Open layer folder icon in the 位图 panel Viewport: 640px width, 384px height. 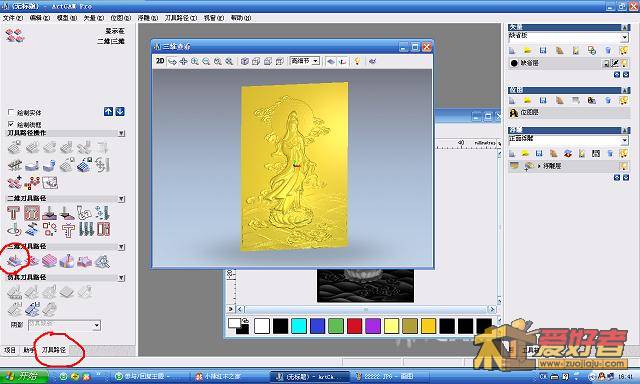[x=527, y=100]
